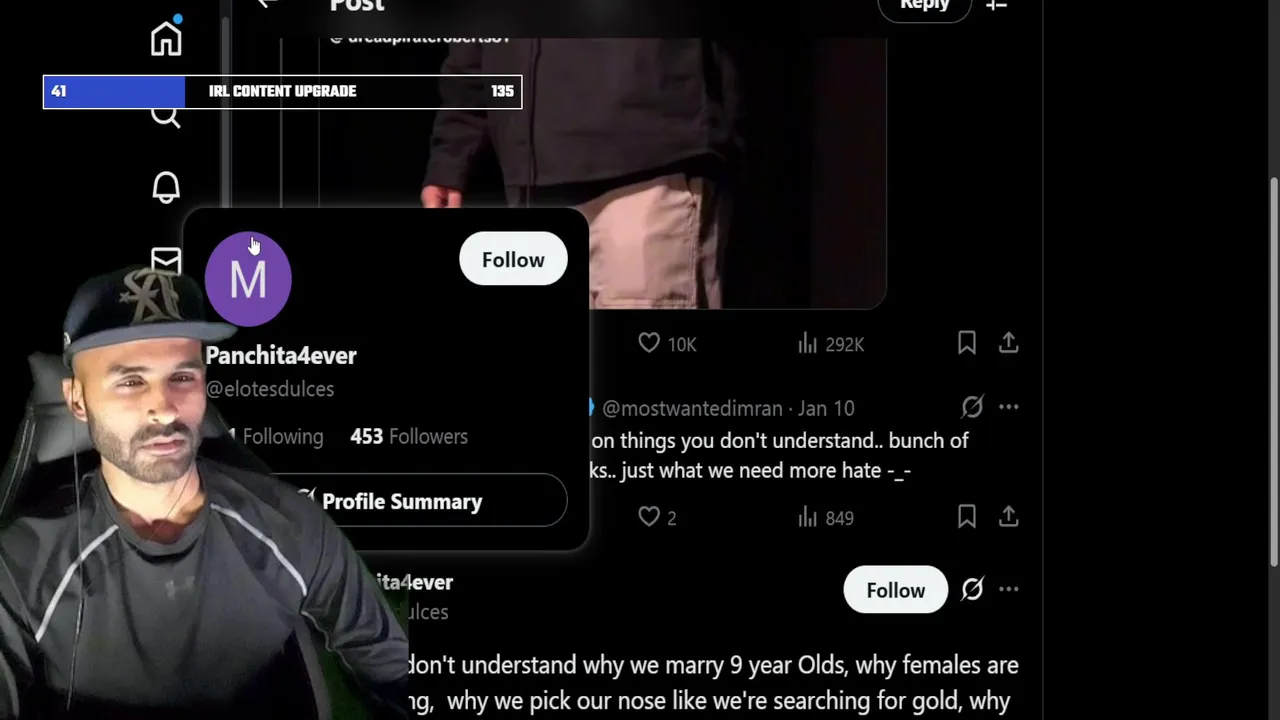Click the purple M profile avatar
This screenshot has width=1280, height=720.
tap(248, 279)
